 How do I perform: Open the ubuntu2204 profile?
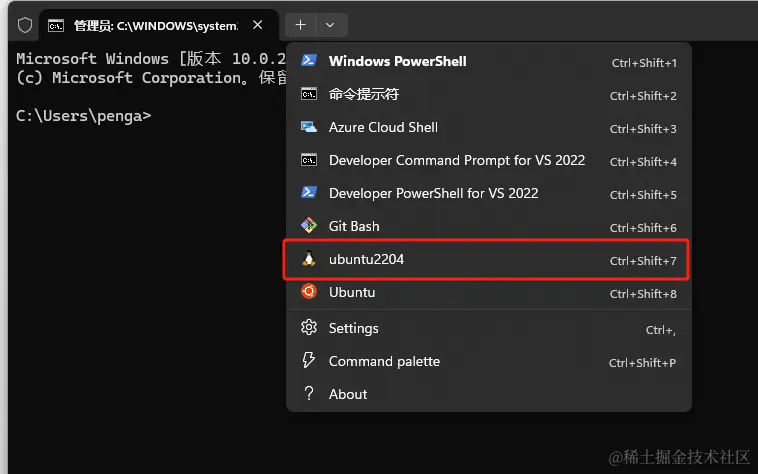486,259
